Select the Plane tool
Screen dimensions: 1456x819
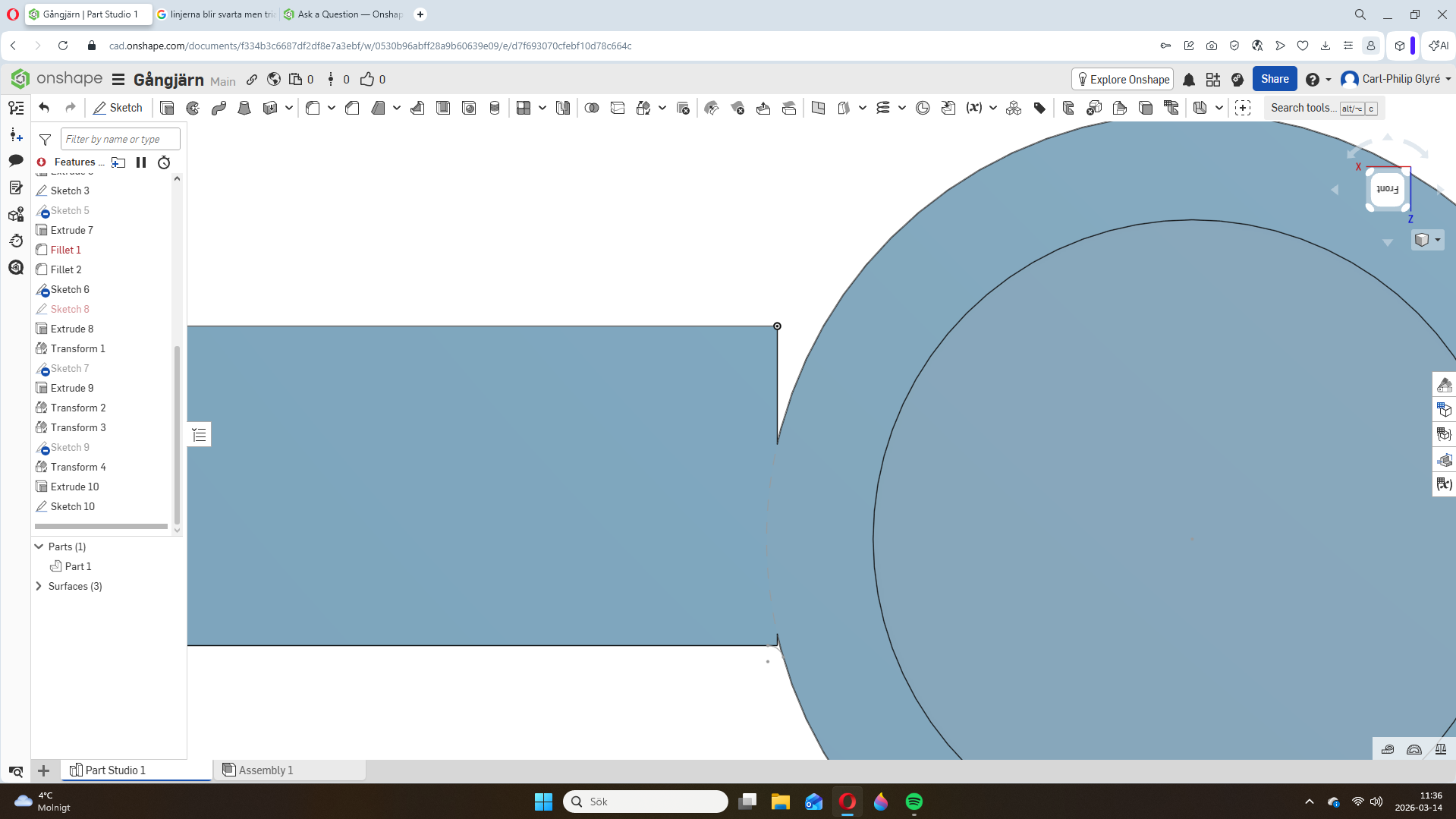[818, 108]
